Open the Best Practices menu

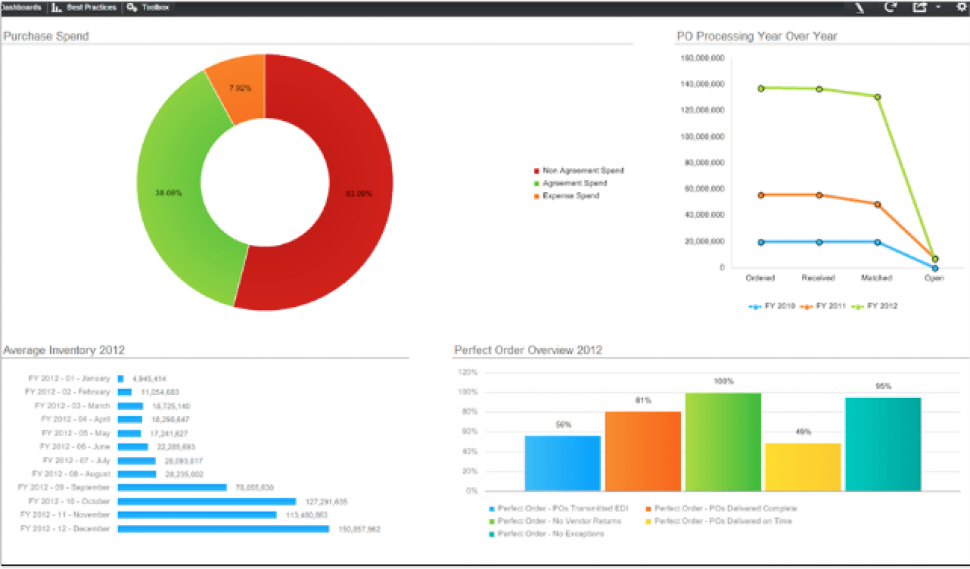click(x=91, y=7)
